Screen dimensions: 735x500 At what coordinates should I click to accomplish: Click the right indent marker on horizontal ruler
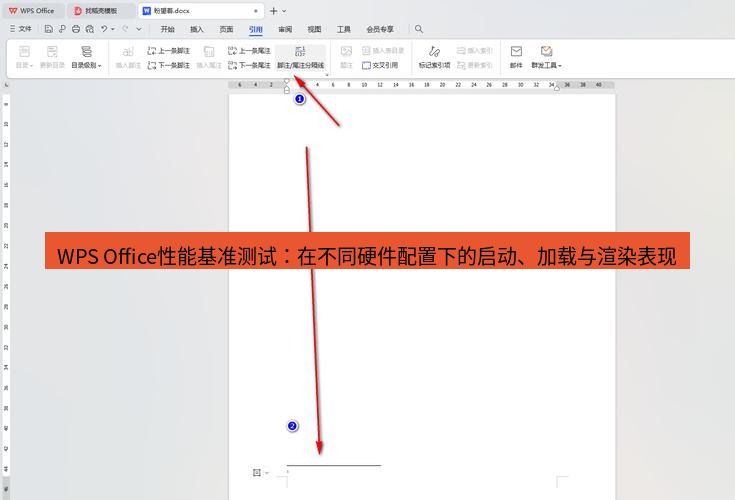(556, 88)
